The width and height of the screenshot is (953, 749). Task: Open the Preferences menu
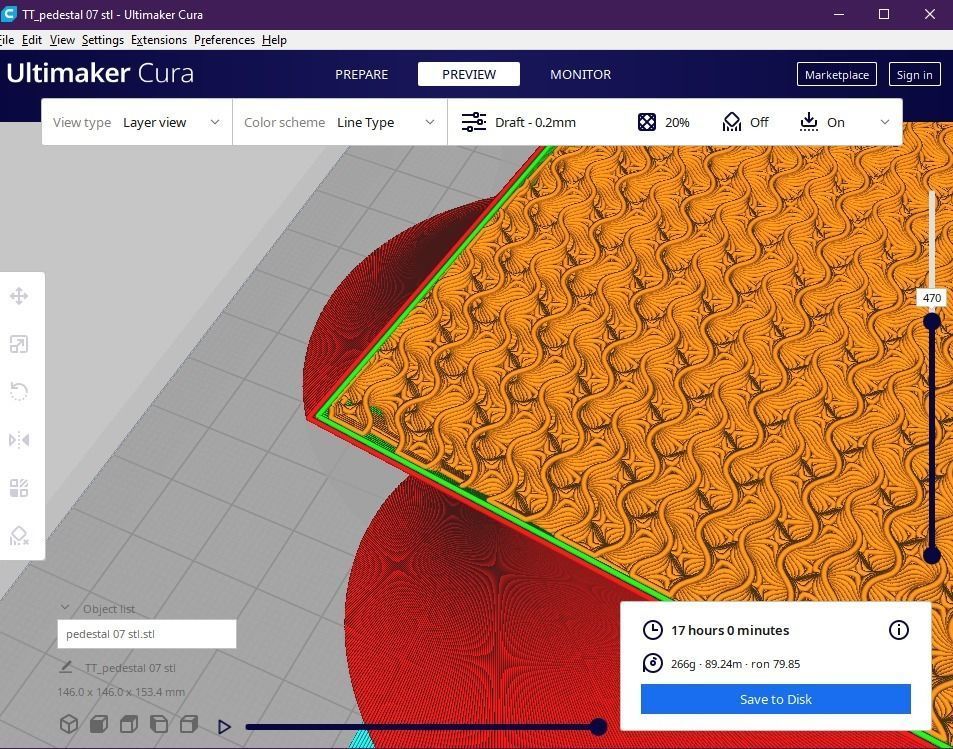coord(224,40)
